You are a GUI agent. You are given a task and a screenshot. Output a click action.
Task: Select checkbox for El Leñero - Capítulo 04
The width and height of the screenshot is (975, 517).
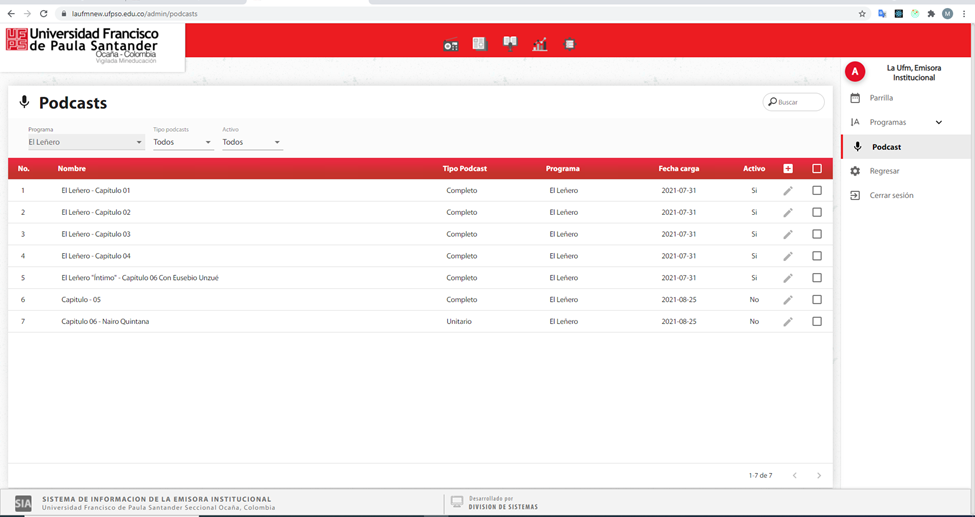coord(817,256)
